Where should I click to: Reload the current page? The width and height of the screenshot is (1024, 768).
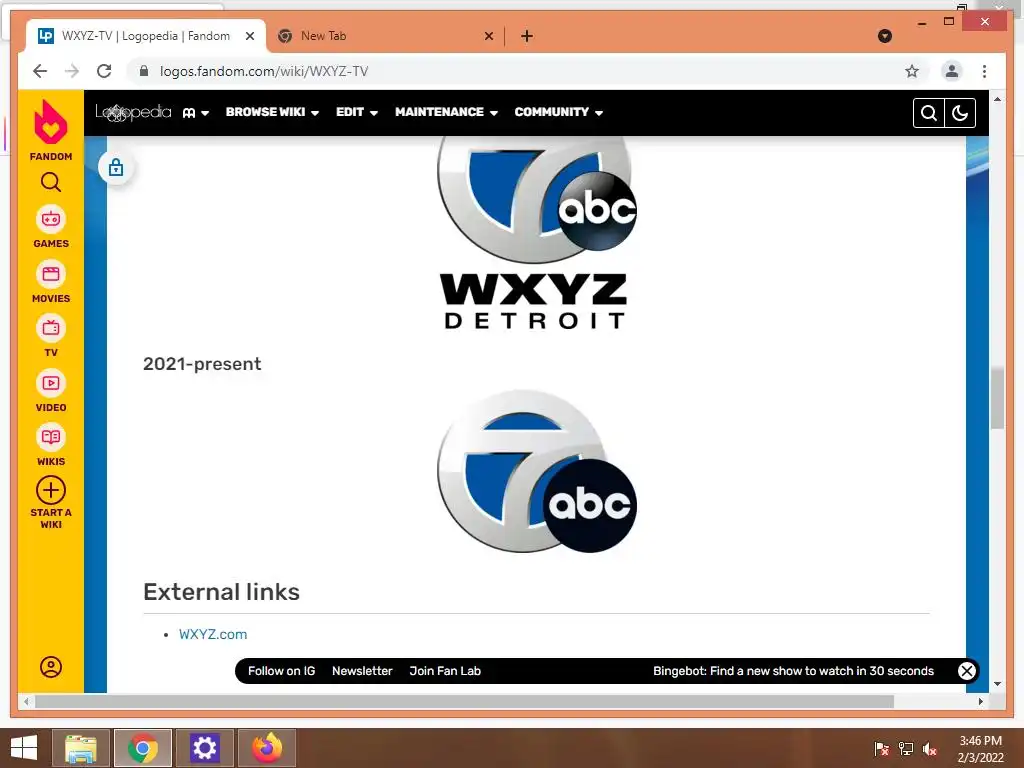[104, 71]
